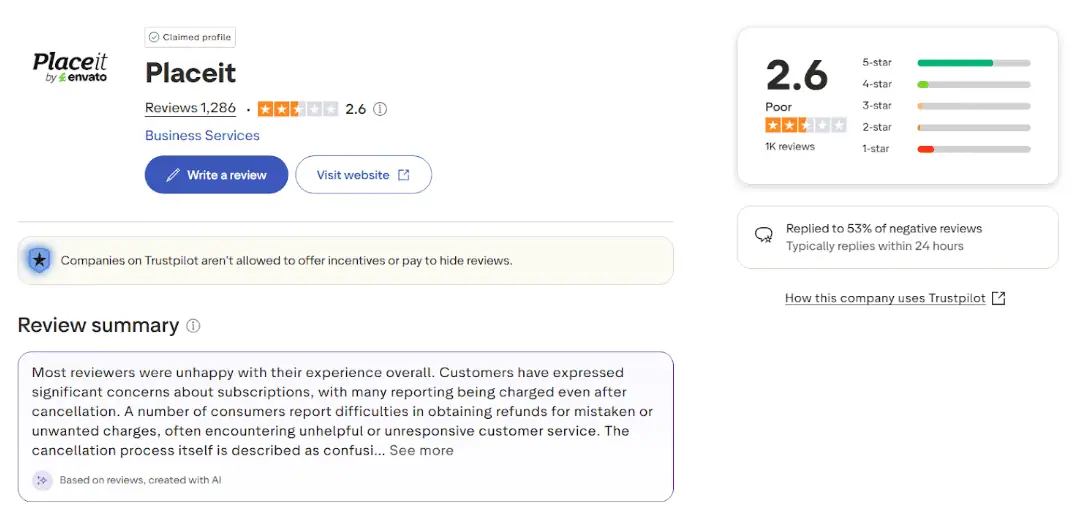Image resolution: width=1088 pixels, height=516 pixels.
Task: Filter reviews by 1-star rating
Action: click(x=945, y=149)
